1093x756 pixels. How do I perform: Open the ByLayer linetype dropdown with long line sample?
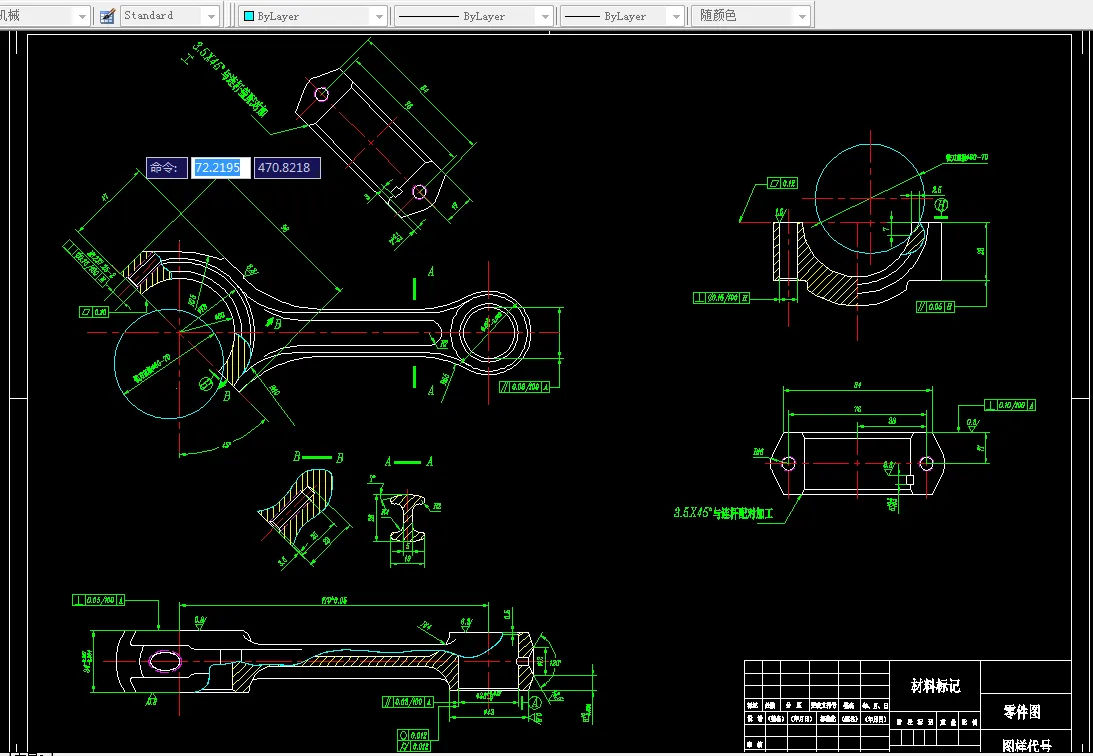click(x=474, y=16)
